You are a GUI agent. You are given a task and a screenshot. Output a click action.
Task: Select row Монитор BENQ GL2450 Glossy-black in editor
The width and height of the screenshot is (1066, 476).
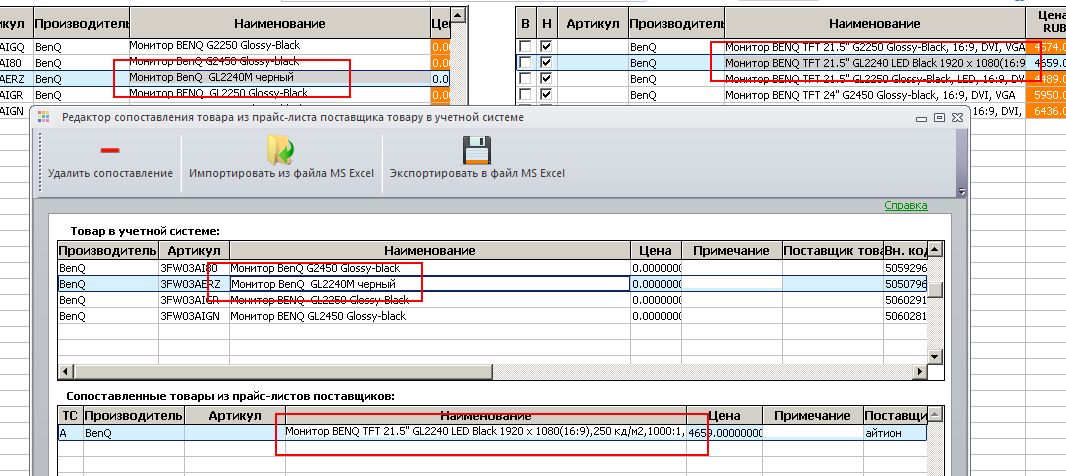click(x=430, y=316)
